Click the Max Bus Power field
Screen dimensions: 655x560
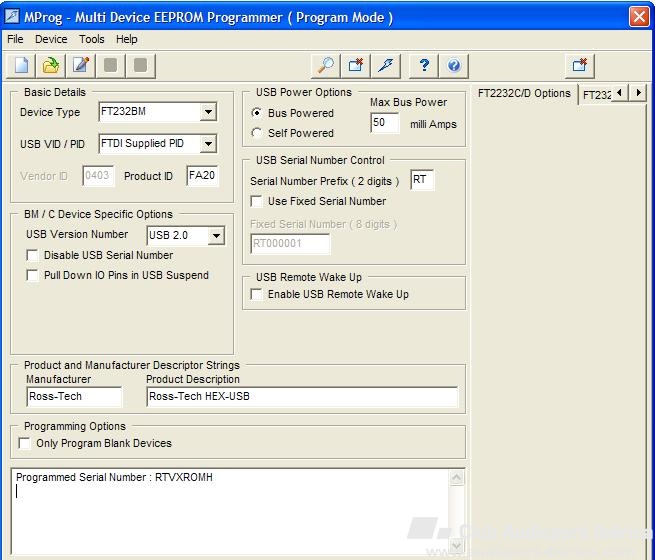click(x=384, y=123)
